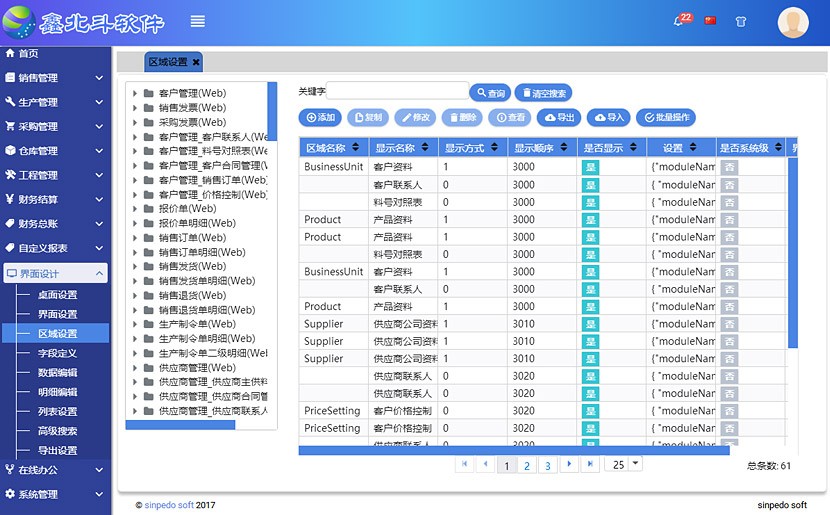Open the notification bell with 22 alerts

click(681, 20)
